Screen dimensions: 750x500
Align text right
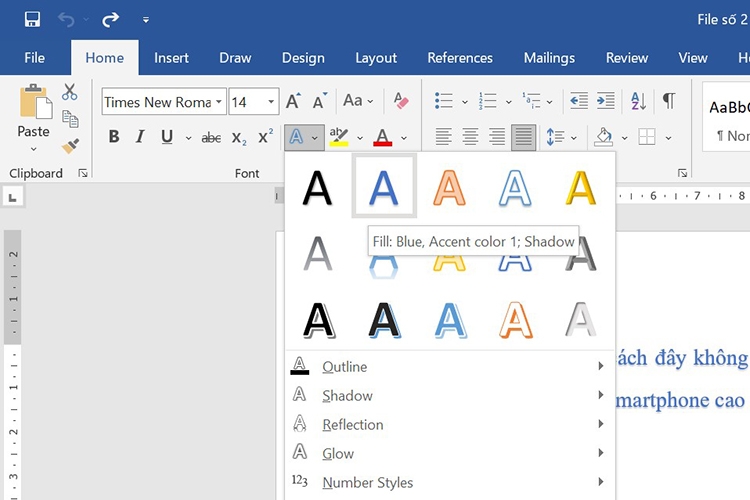(x=497, y=137)
